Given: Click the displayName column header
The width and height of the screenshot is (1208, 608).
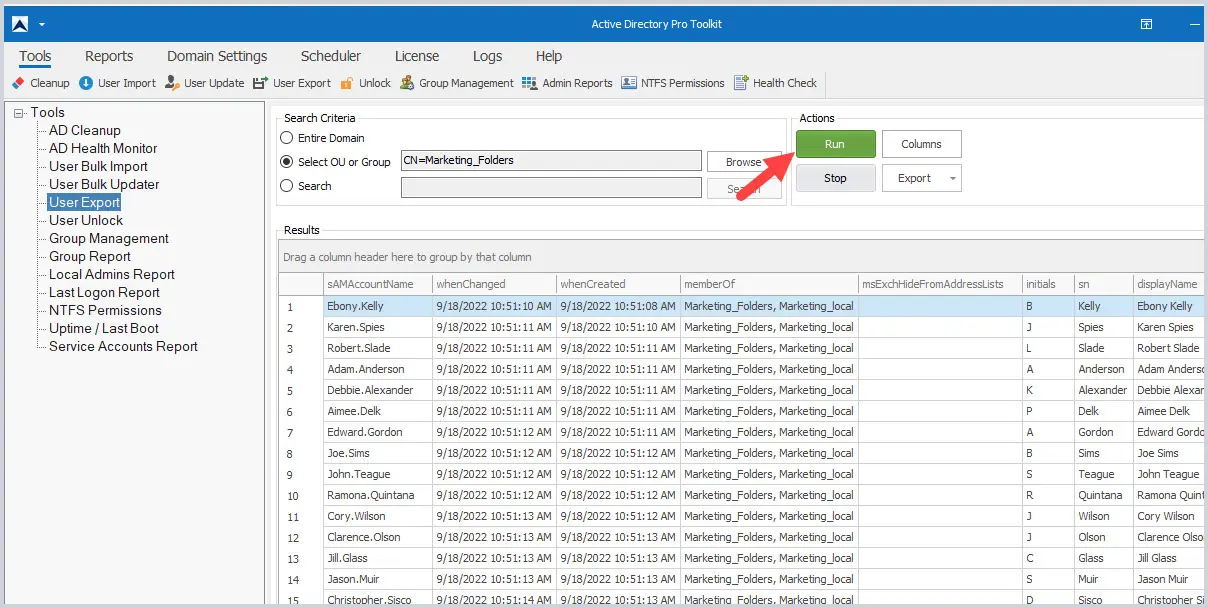Looking at the screenshot, I should 1168,284.
